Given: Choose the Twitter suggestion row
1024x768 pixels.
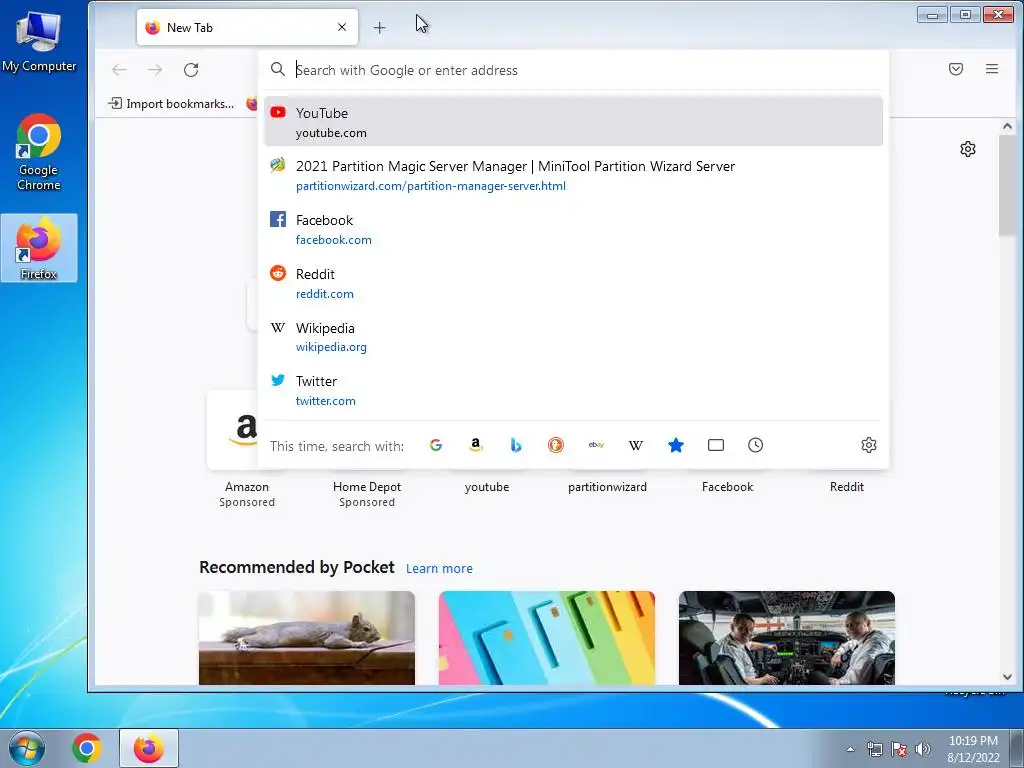Looking at the screenshot, I should (573, 391).
